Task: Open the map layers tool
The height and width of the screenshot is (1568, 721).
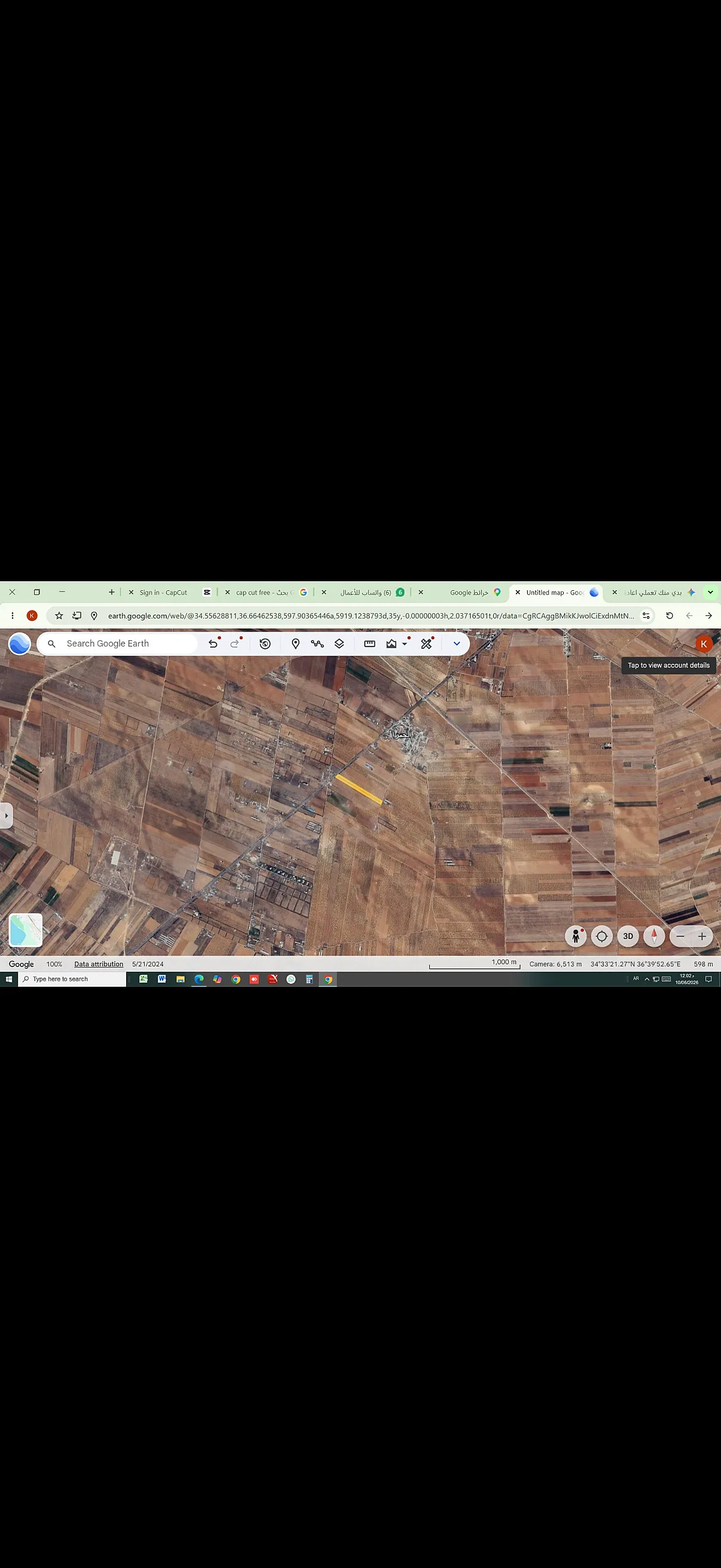Action: pyautogui.click(x=340, y=643)
